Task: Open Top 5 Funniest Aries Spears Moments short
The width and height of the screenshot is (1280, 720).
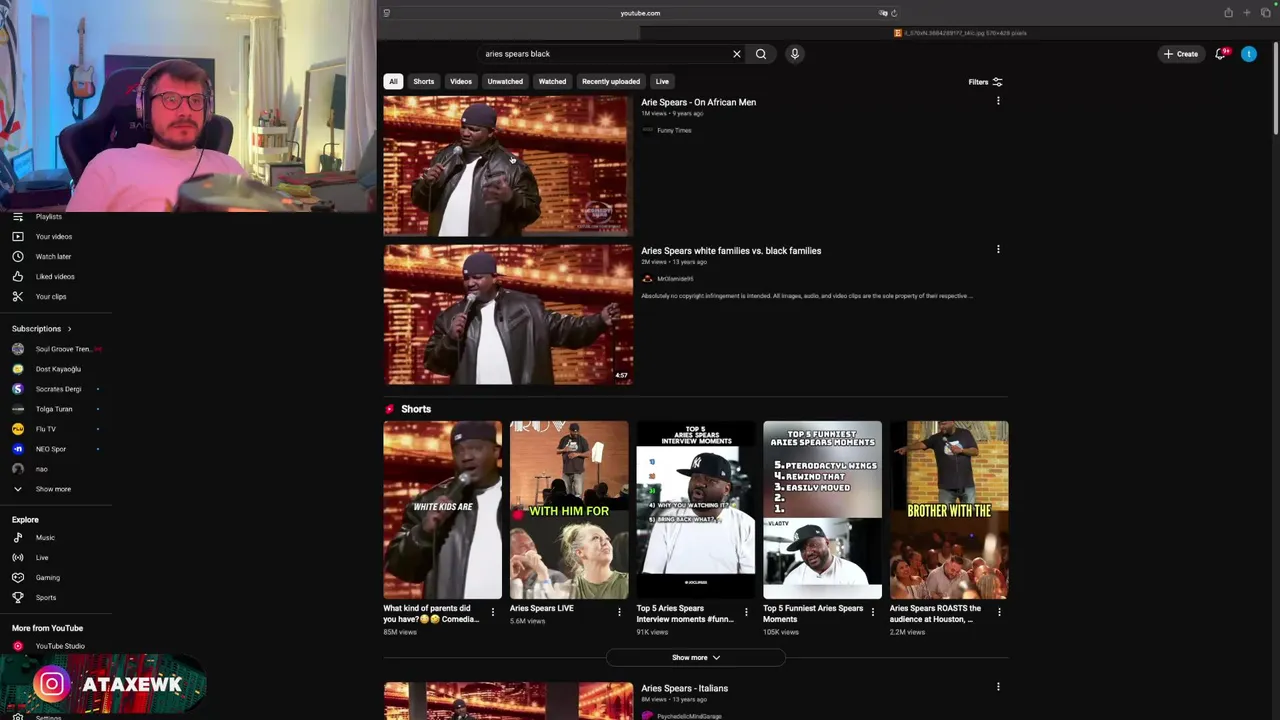Action: pos(822,510)
